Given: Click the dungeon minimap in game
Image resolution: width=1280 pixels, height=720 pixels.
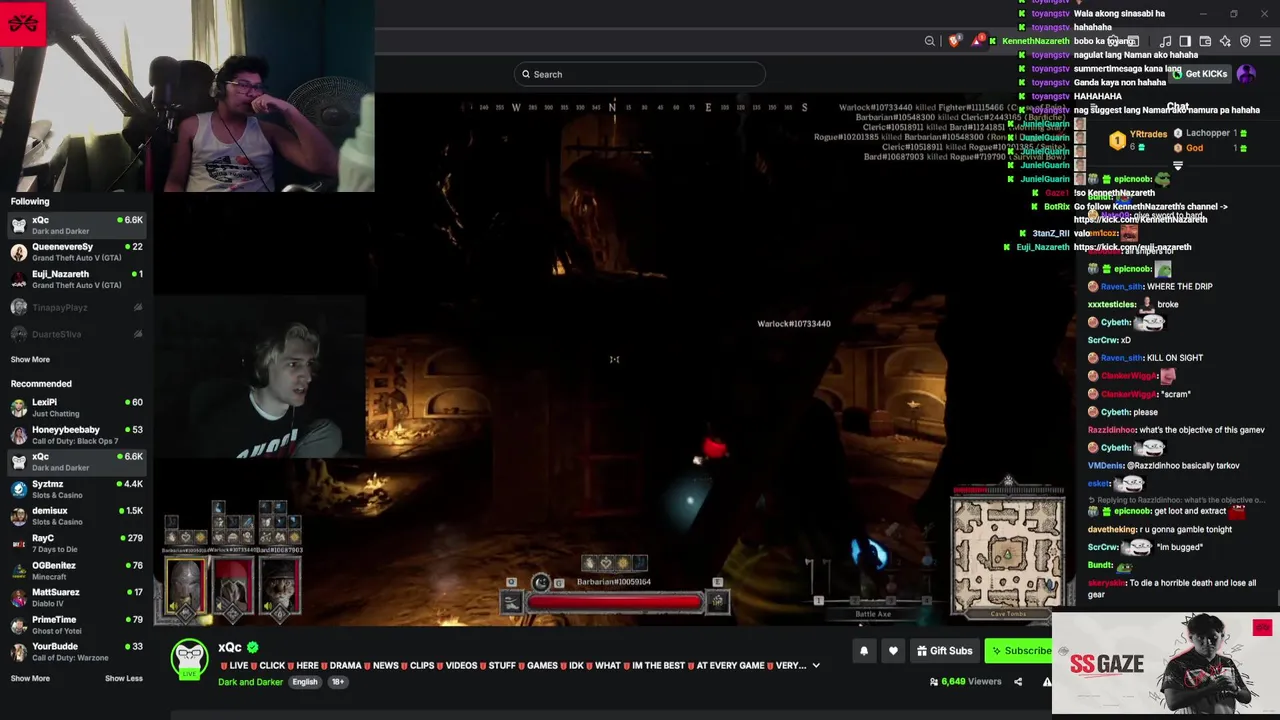Looking at the screenshot, I should [1007, 555].
